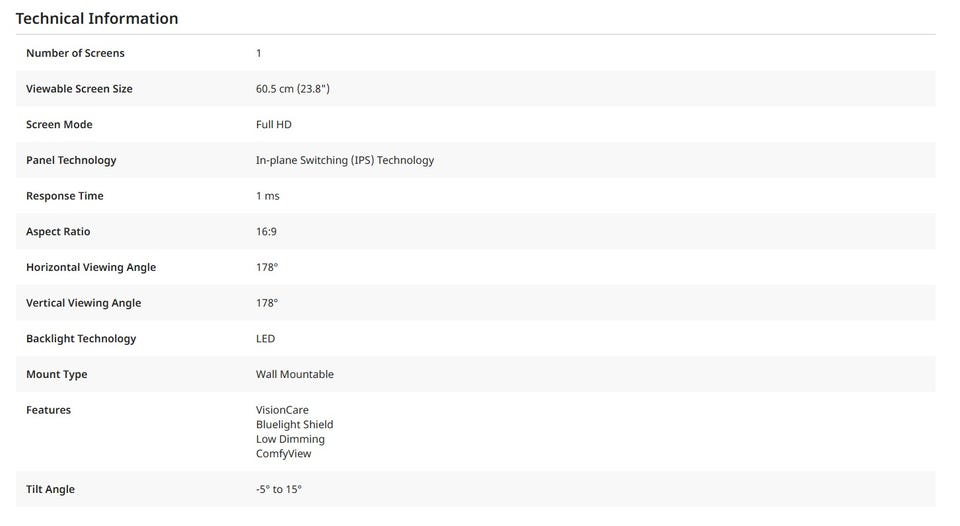
Task: Click the In-plane Switching (IPS) Technology text
Action: [345, 160]
